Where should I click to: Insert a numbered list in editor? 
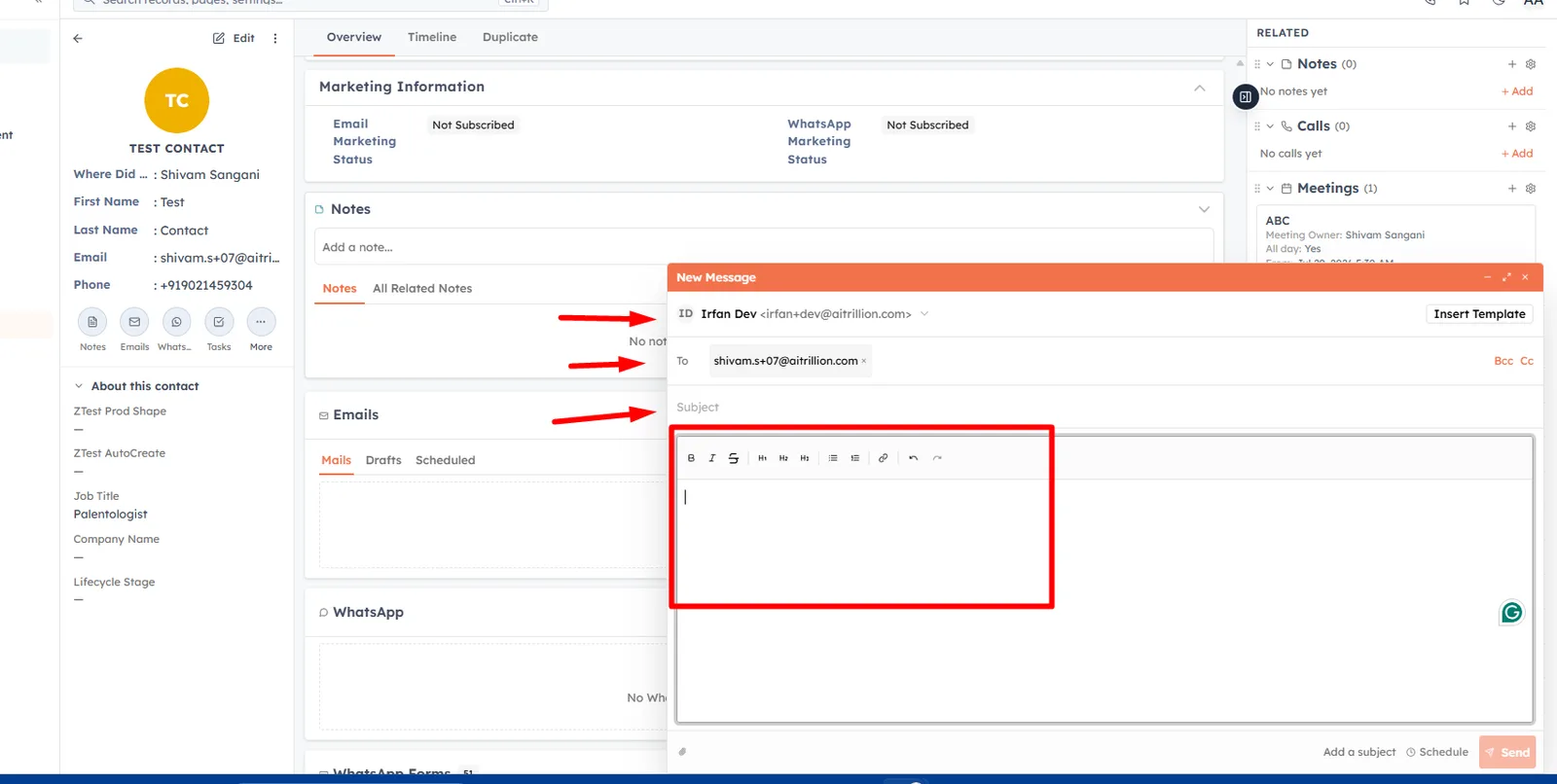854,458
